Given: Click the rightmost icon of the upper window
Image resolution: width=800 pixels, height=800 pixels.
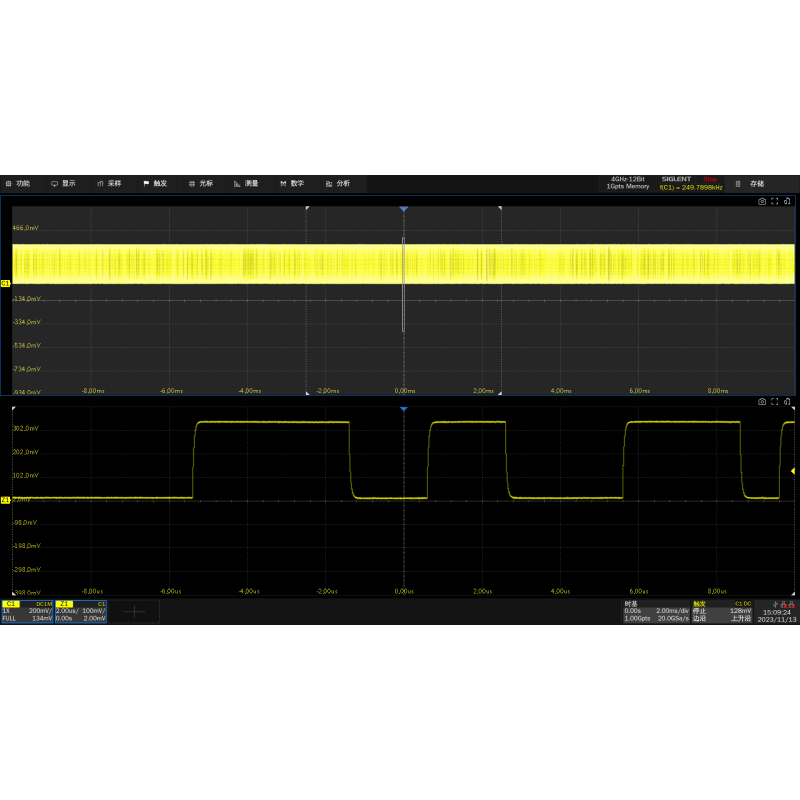Looking at the screenshot, I should (x=788, y=201).
